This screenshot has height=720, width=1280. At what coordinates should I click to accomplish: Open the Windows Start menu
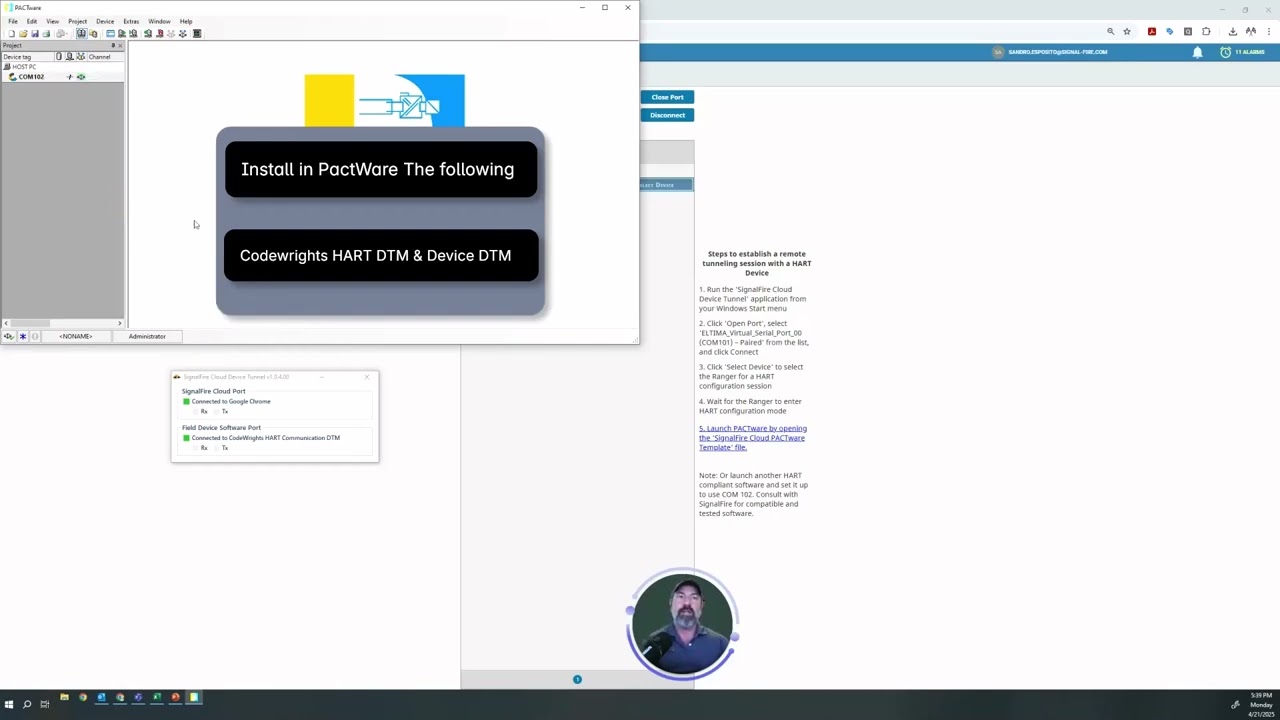9,704
